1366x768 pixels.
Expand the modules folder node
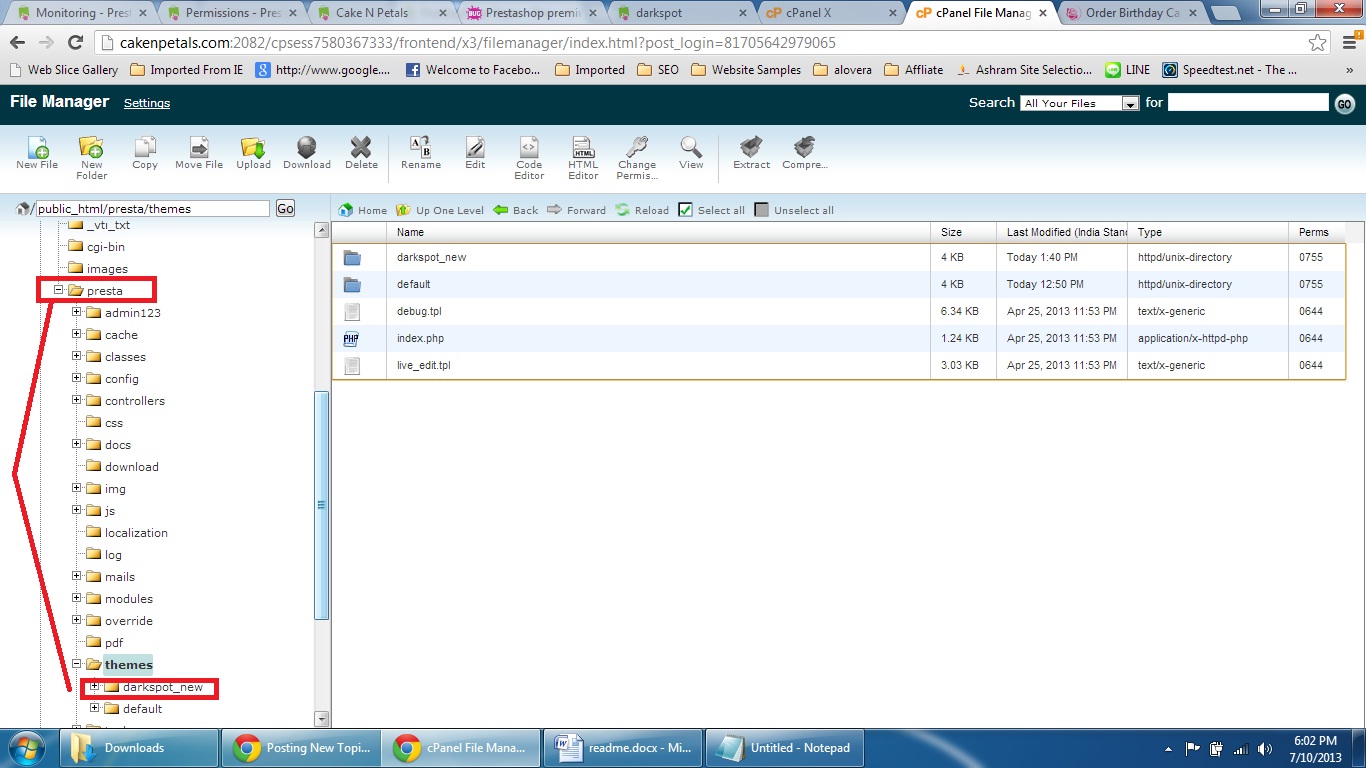click(77, 598)
